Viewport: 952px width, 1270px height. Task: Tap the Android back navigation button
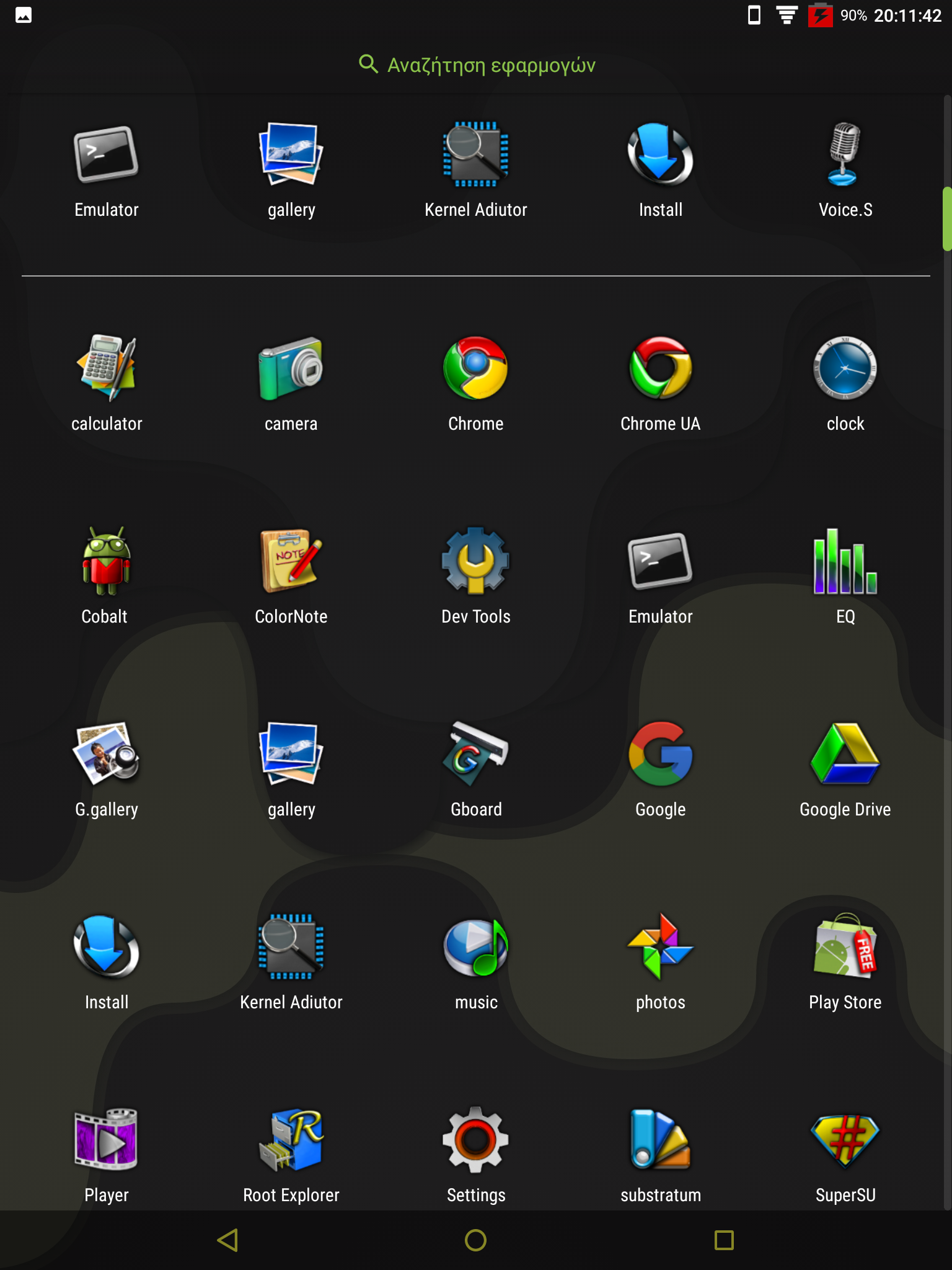click(228, 1240)
